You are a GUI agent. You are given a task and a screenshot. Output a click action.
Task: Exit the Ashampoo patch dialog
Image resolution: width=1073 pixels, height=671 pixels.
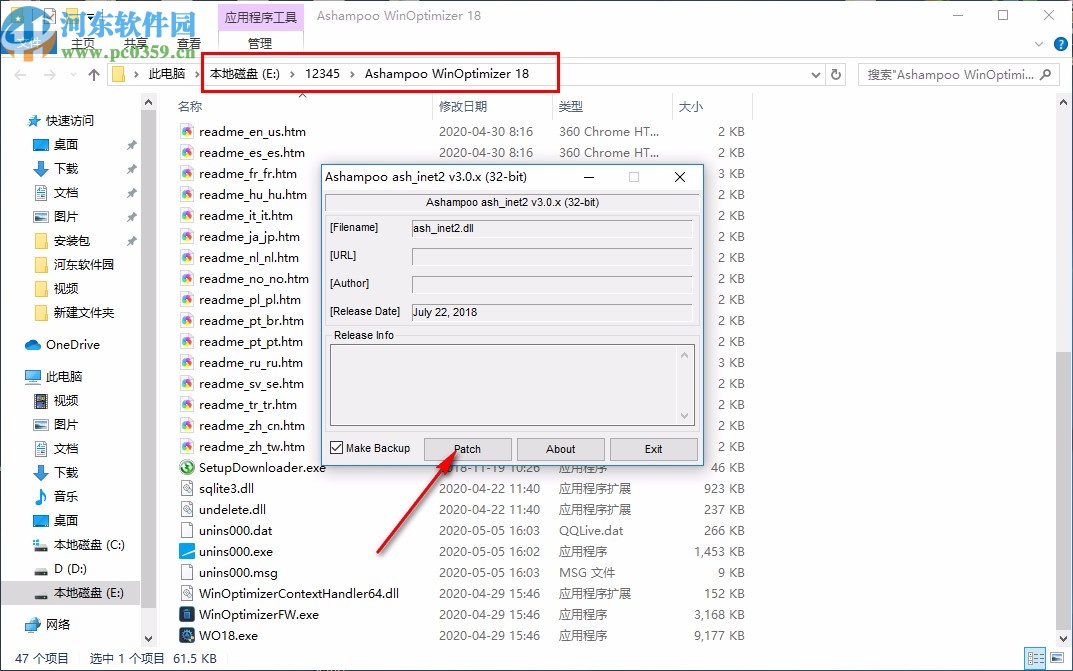653,448
